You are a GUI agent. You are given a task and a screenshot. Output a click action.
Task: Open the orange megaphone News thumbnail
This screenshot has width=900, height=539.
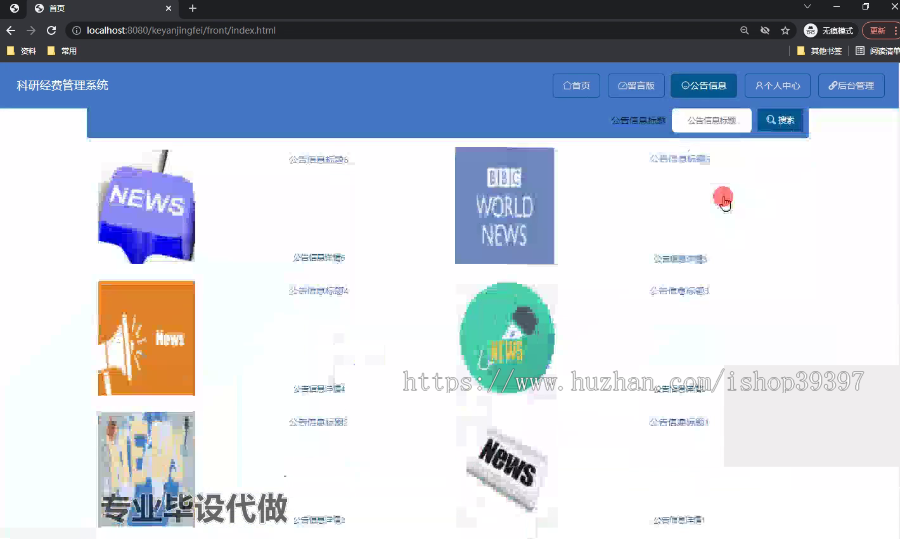[x=146, y=338]
